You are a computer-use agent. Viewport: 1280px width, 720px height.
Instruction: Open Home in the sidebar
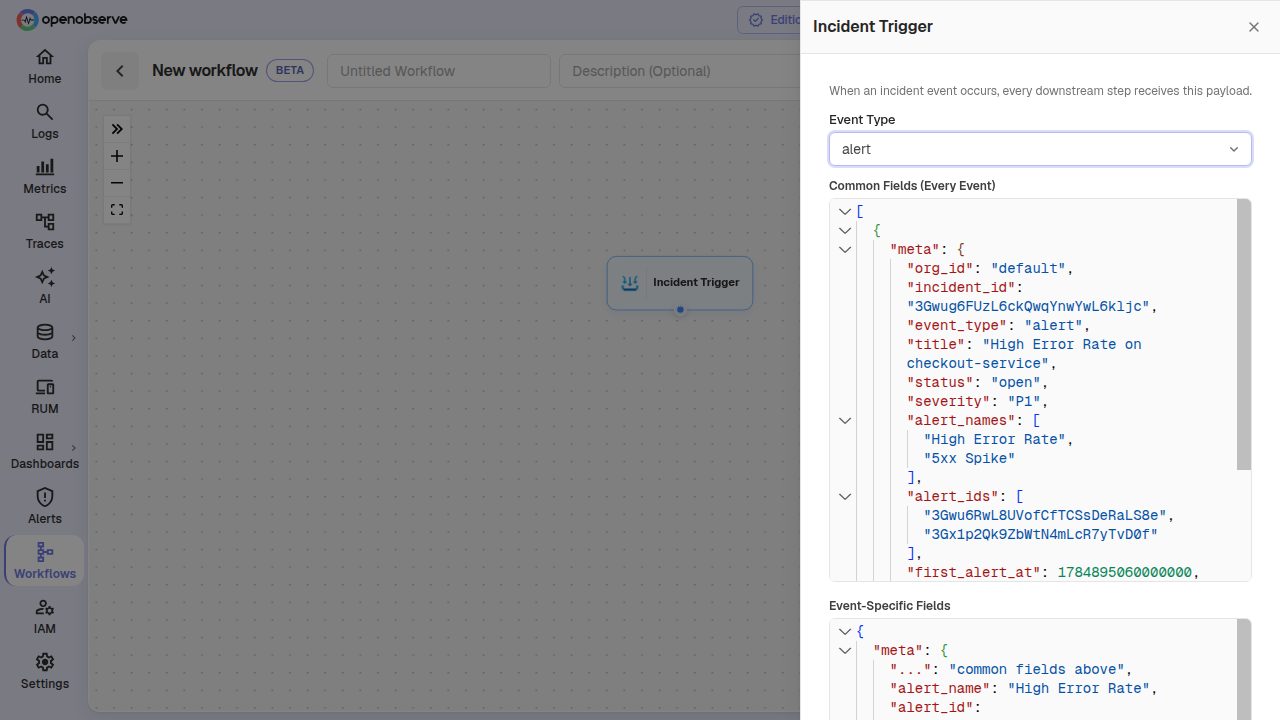[x=44, y=67]
